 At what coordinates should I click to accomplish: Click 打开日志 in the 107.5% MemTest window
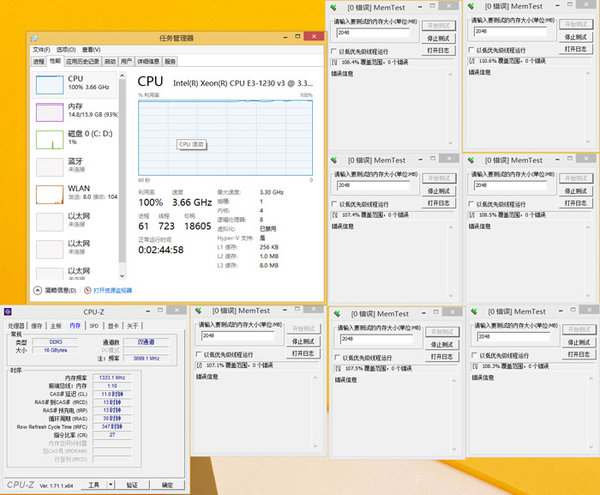point(442,357)
